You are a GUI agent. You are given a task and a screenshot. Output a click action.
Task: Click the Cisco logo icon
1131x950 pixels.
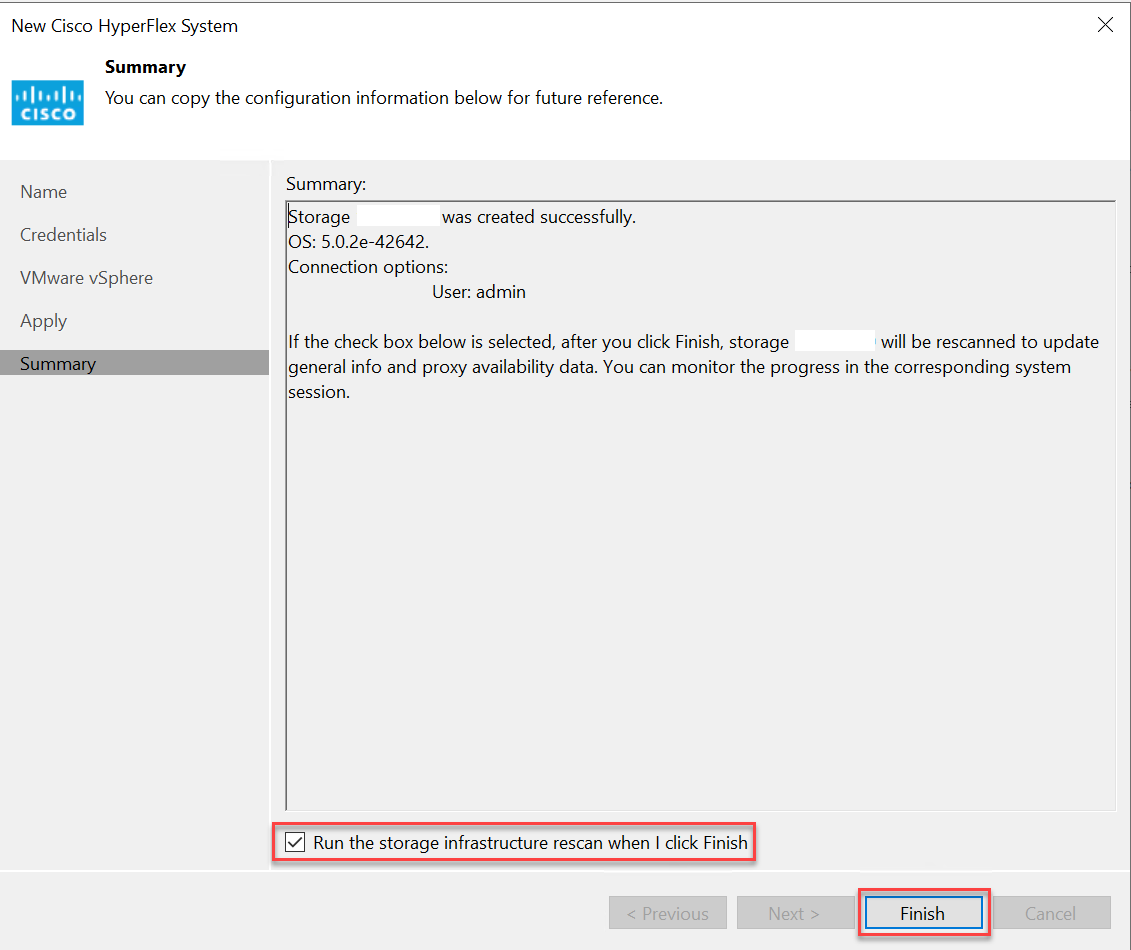coord(47,102)
